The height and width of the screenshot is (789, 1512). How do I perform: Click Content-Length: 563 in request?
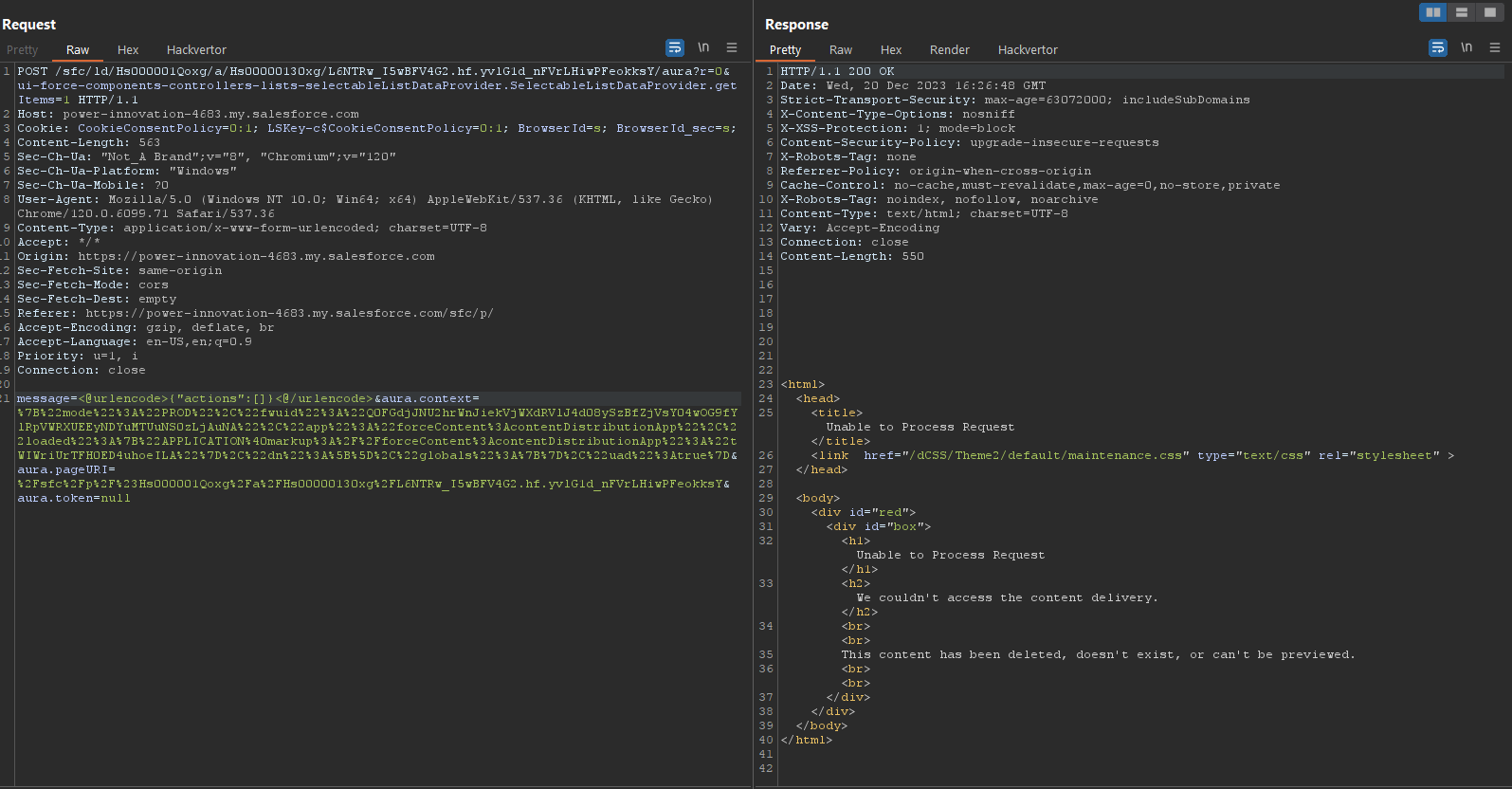88,142
